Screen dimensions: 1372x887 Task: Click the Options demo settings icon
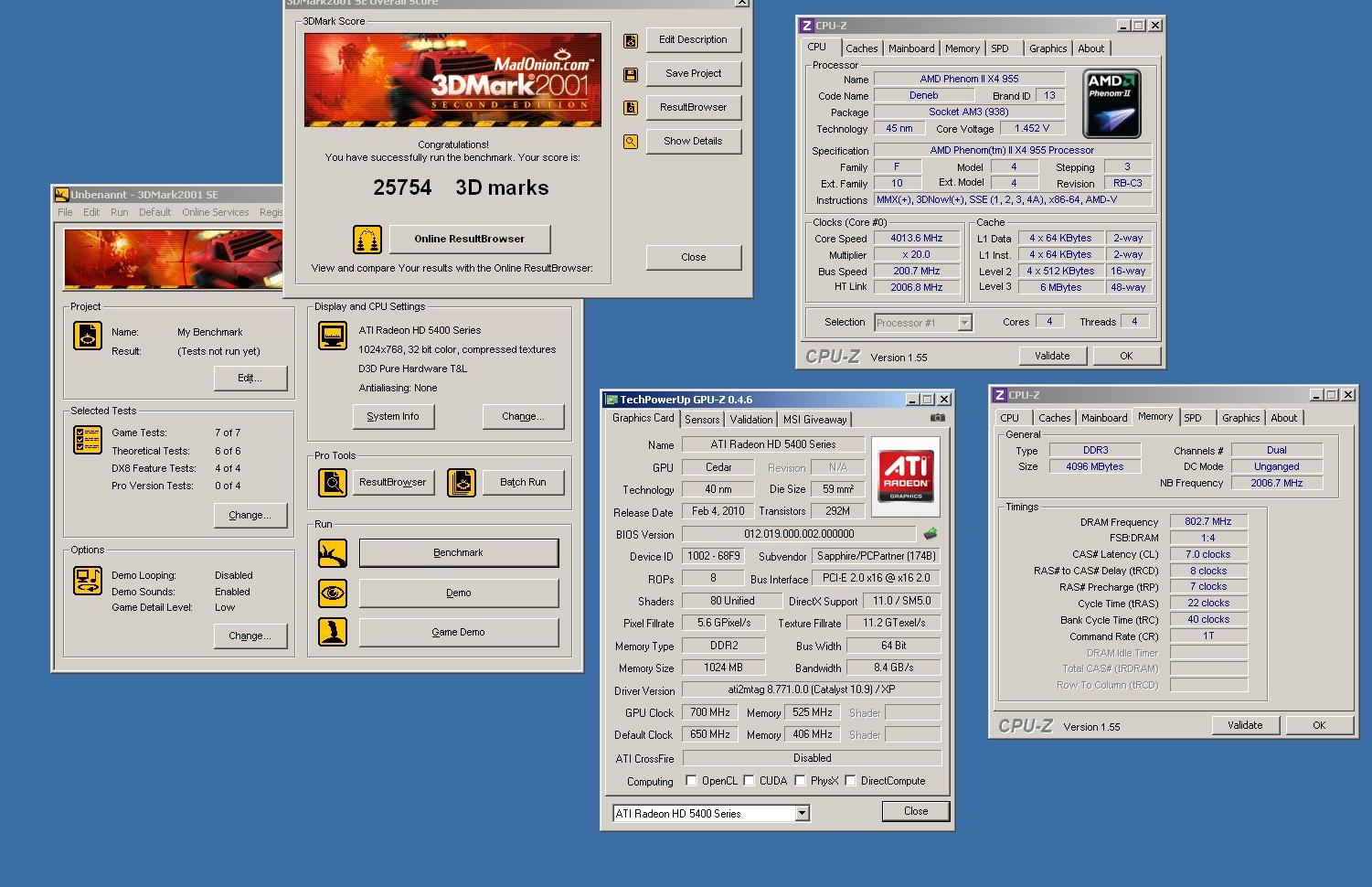click(x=88, y=581)
